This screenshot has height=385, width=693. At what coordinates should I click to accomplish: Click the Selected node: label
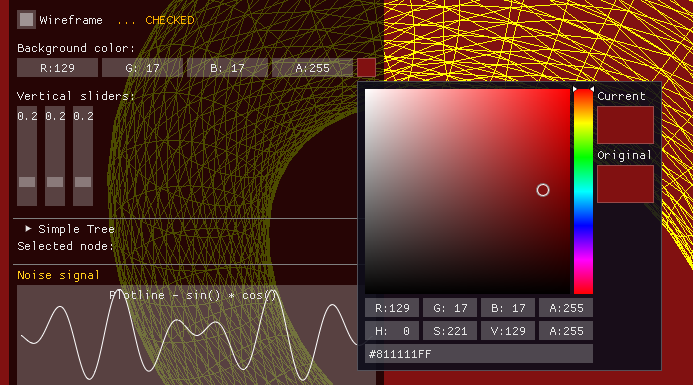pos(65,246)
